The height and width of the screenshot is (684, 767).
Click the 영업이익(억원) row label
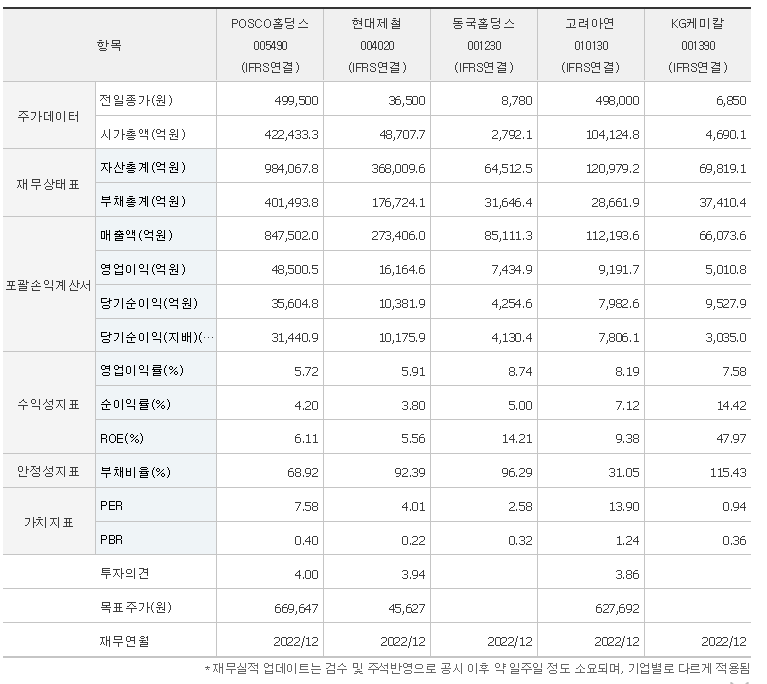[x=143, y=269]
